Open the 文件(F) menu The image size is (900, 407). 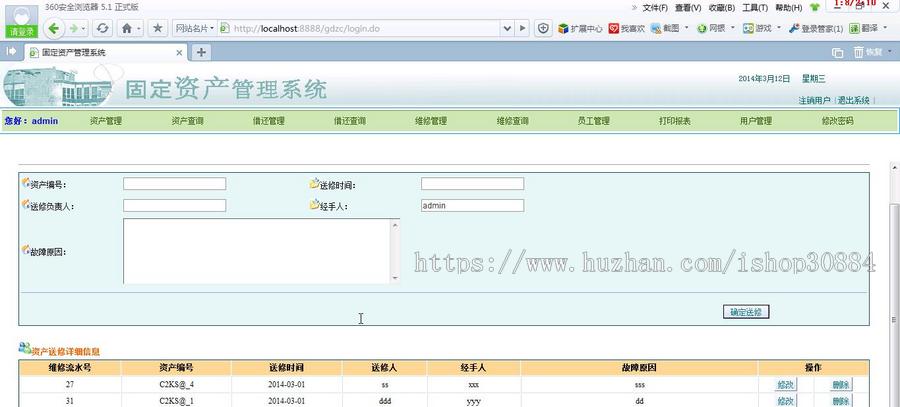(x=655, y=8)
